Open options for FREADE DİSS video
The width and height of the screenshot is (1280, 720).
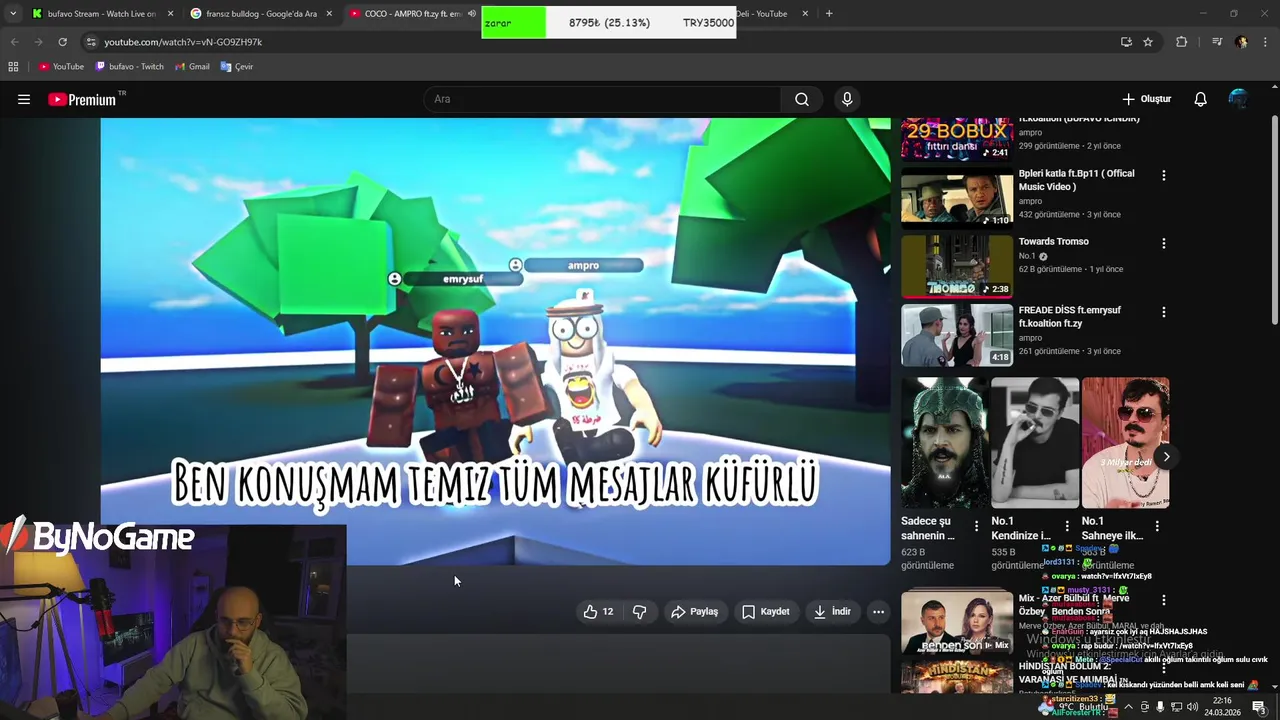pos(1163,312)
